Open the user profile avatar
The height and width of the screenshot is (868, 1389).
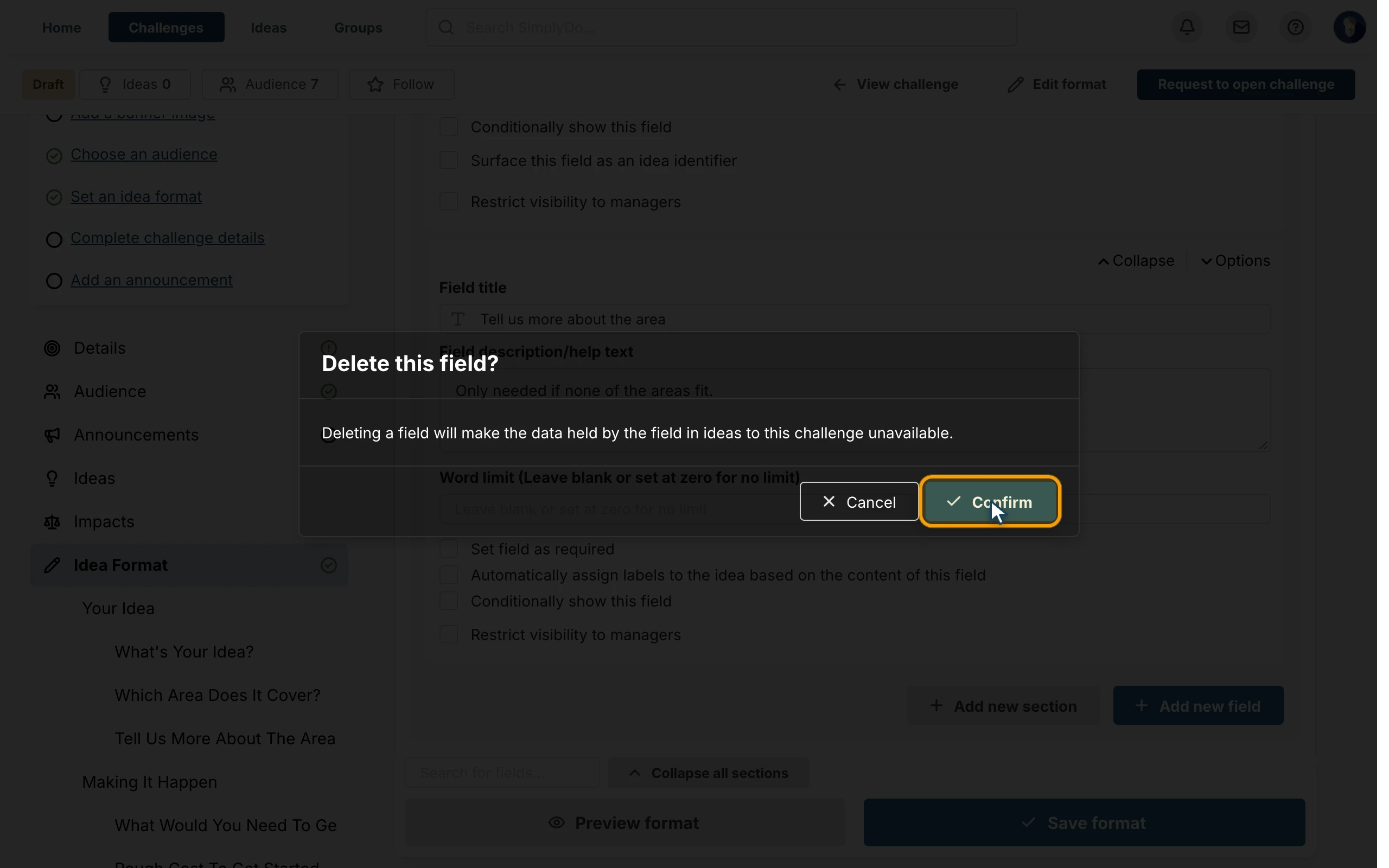click(1349, 27)
